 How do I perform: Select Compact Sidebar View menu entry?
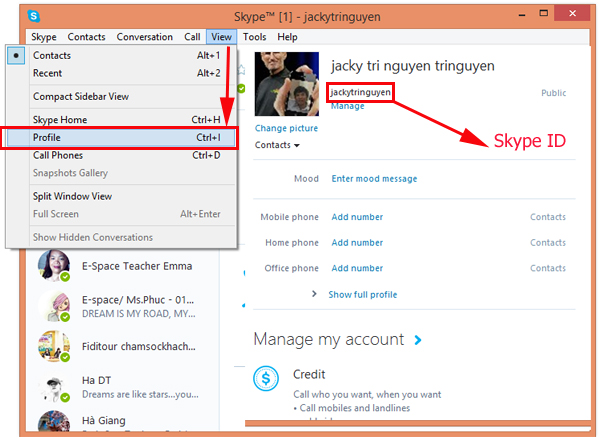[x=79, y=97]
